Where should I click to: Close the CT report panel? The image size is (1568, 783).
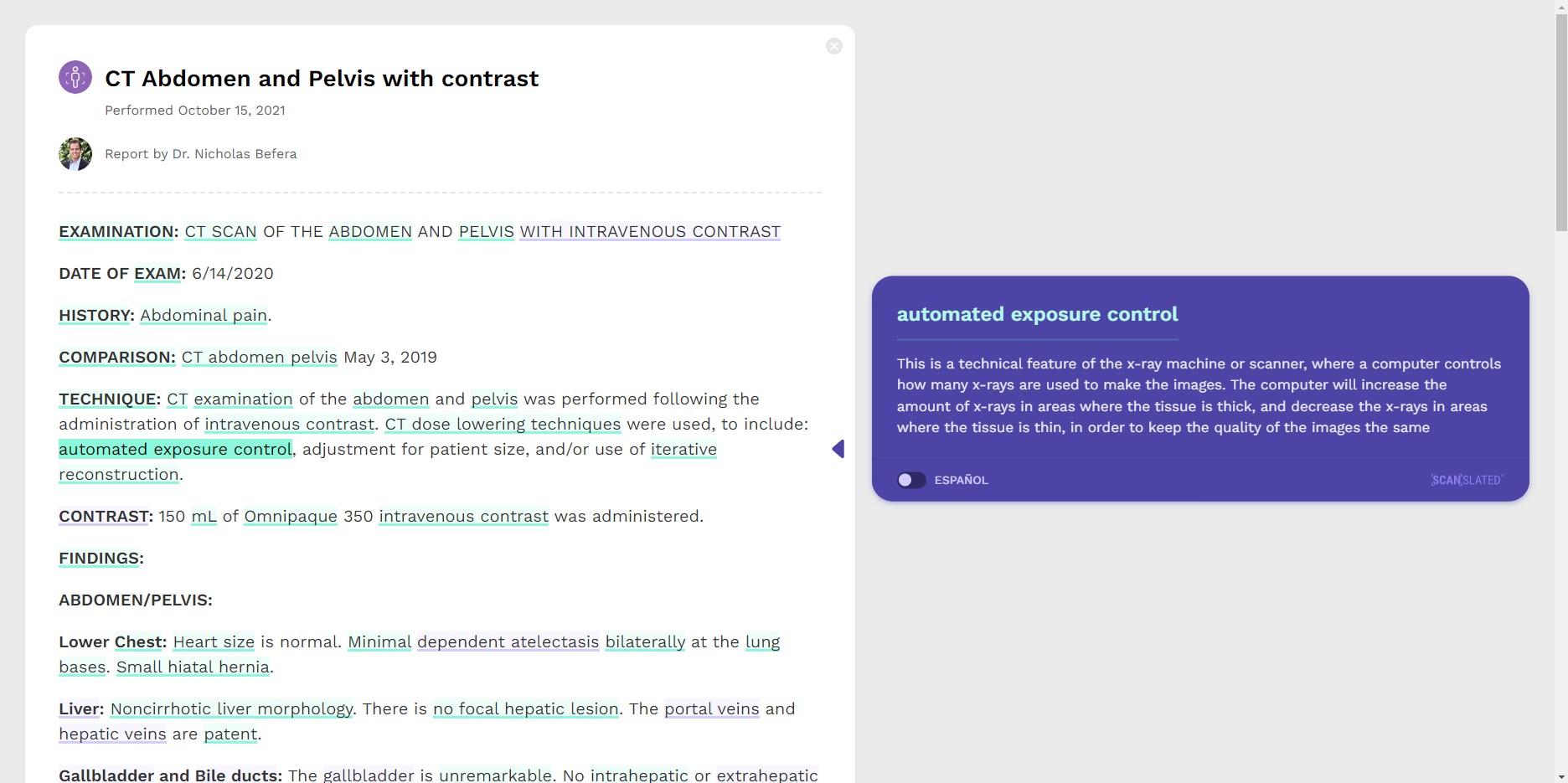(x=833, y=46)
